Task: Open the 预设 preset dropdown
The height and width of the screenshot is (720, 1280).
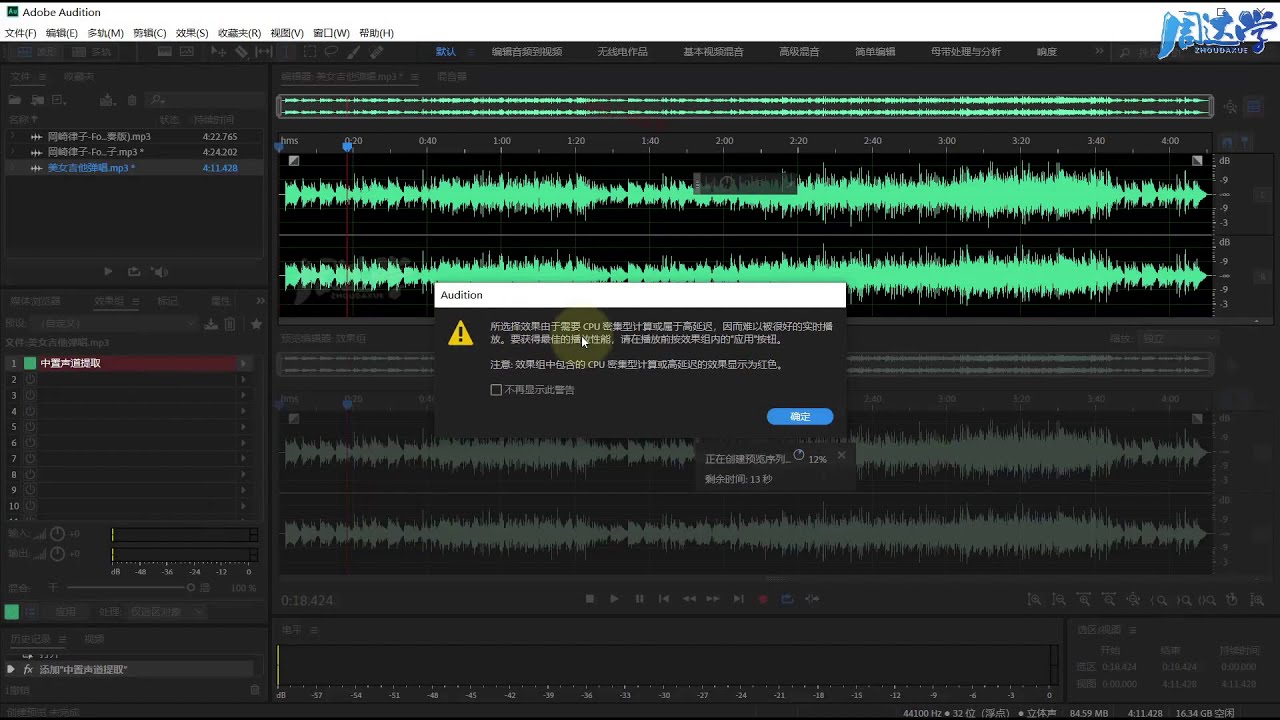Action: 115,324
